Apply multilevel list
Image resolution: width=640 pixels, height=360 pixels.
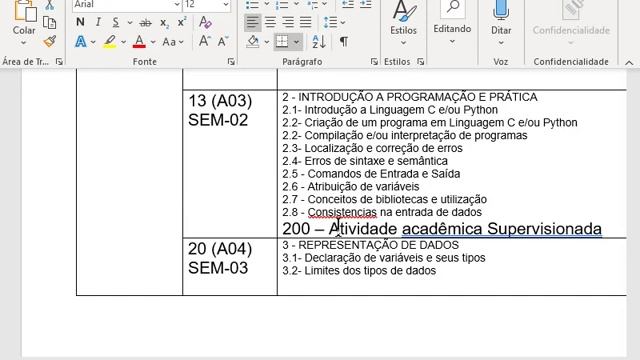click(x=312, y=5)
